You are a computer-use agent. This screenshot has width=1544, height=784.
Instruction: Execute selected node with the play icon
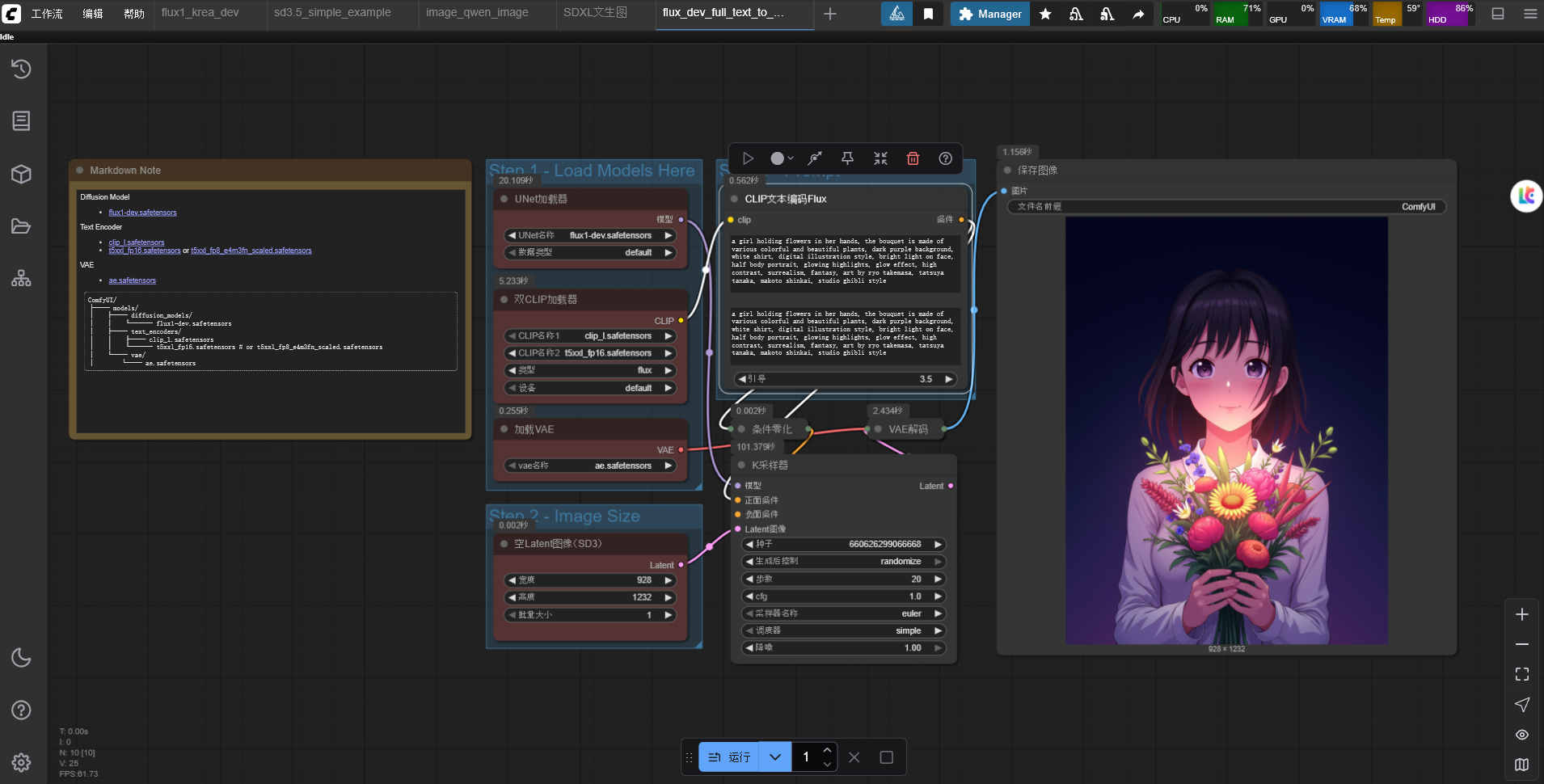(748, 158)
